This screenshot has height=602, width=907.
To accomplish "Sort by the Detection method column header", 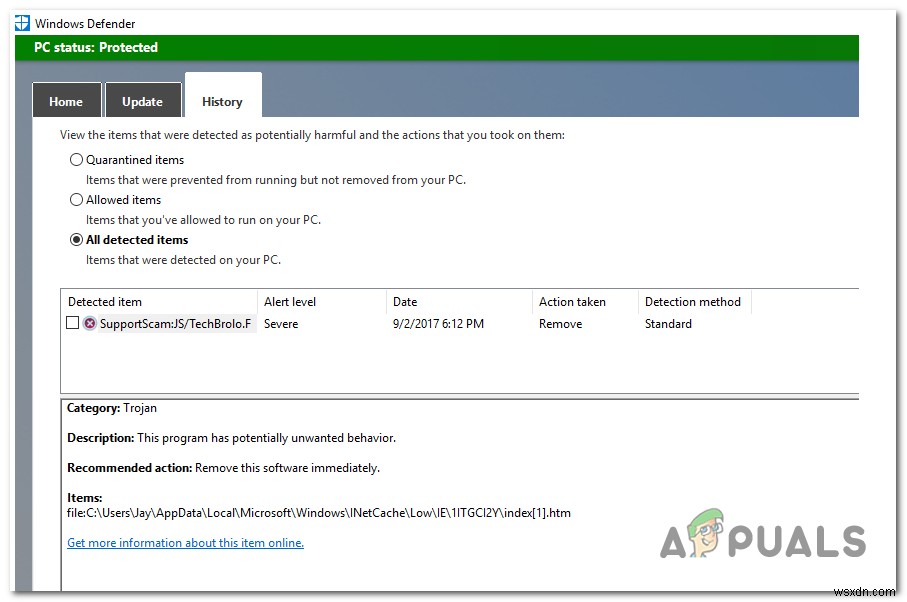I will click(x=695, y=301).
